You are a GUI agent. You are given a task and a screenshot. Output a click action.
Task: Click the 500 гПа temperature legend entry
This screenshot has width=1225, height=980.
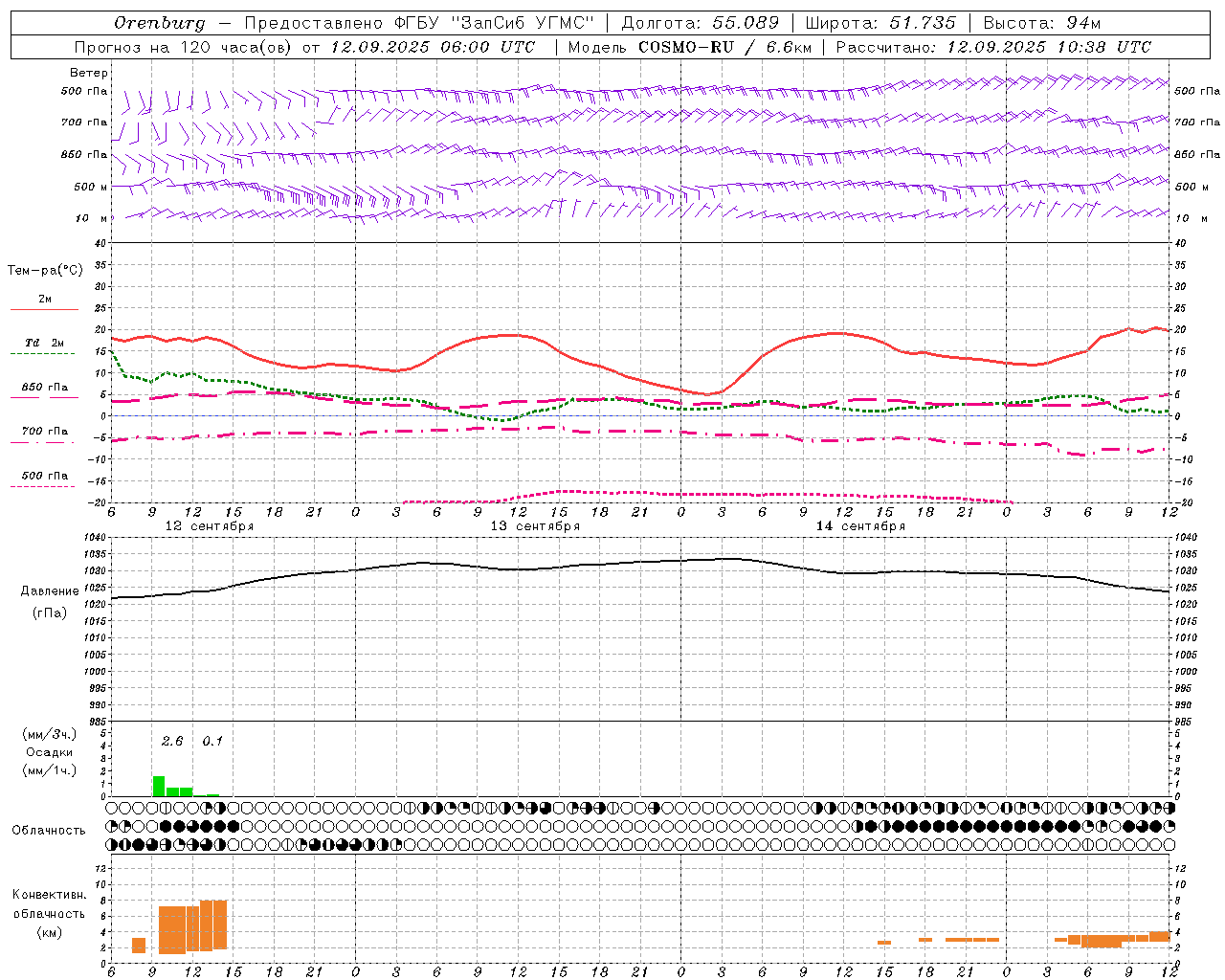click(45, 475)
